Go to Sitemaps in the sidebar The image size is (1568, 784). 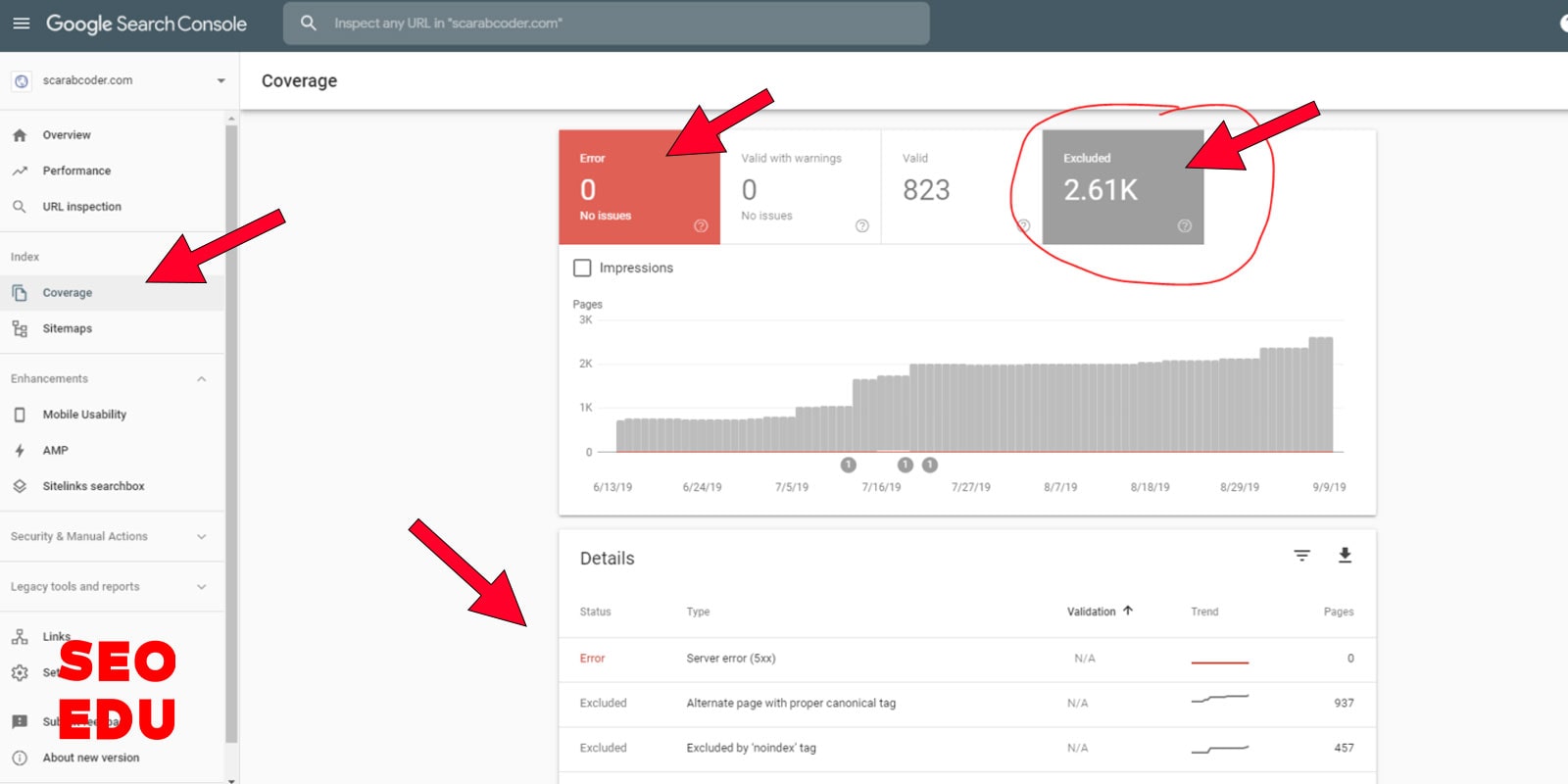coord(67,329)
